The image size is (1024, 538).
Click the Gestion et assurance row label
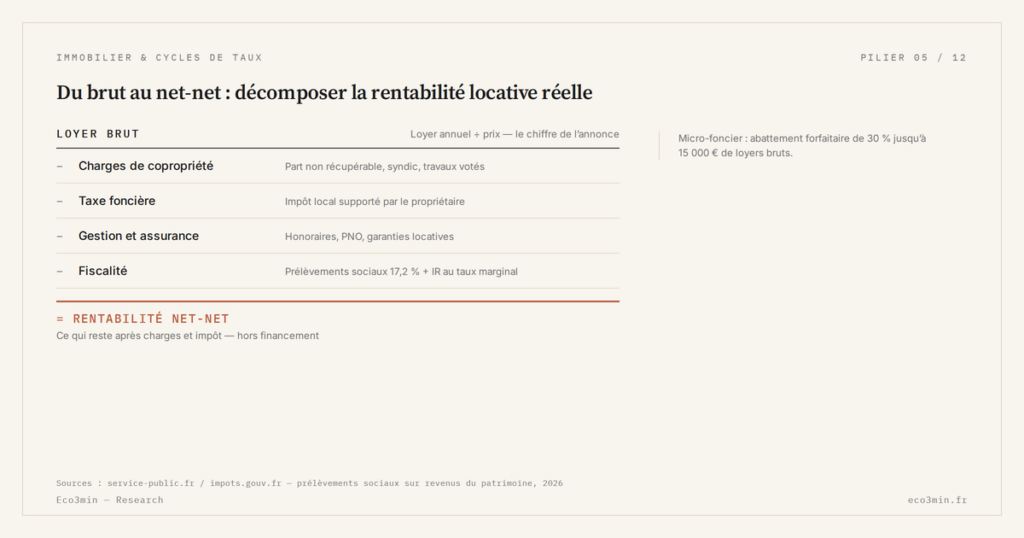[138, 236]
